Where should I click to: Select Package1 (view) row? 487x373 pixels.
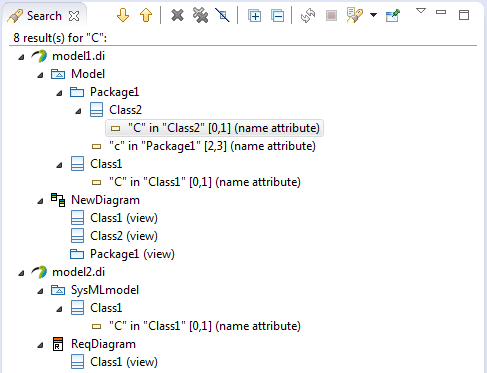click(132, 254)
